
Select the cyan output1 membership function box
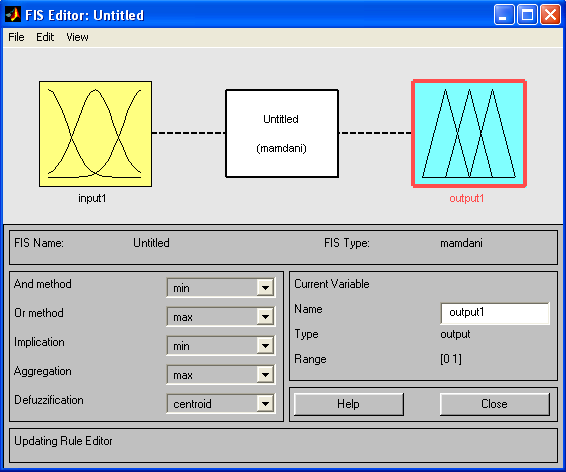(x=469, y=134)
